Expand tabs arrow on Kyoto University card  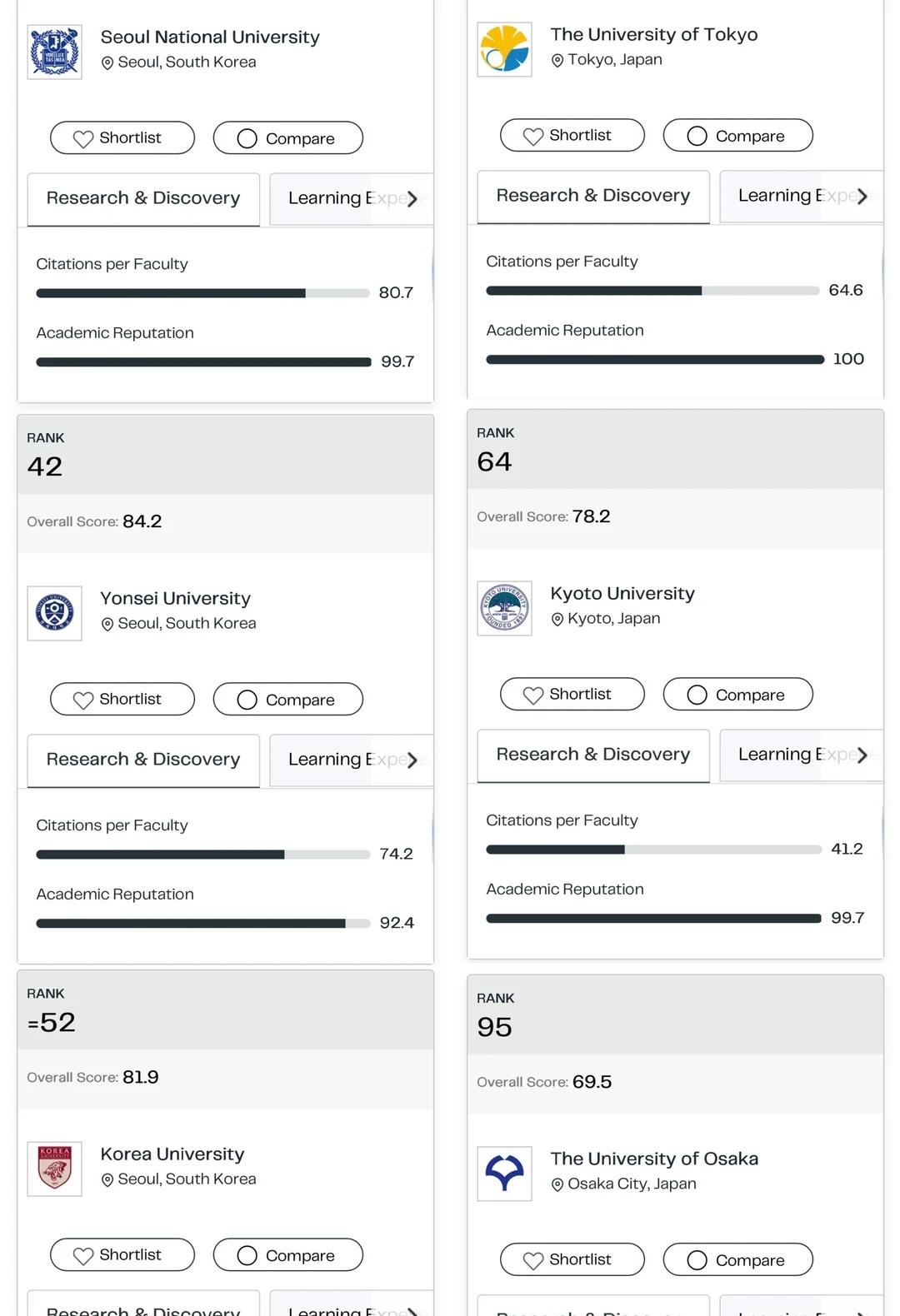862,755
